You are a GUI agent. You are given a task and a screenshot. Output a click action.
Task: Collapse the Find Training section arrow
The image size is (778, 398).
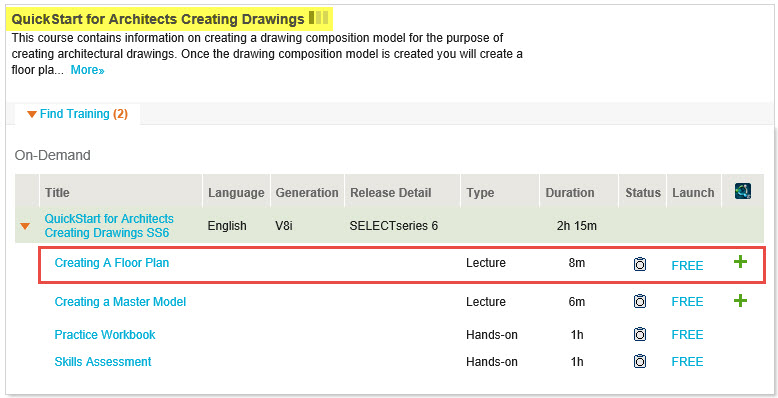coord(32,114)
